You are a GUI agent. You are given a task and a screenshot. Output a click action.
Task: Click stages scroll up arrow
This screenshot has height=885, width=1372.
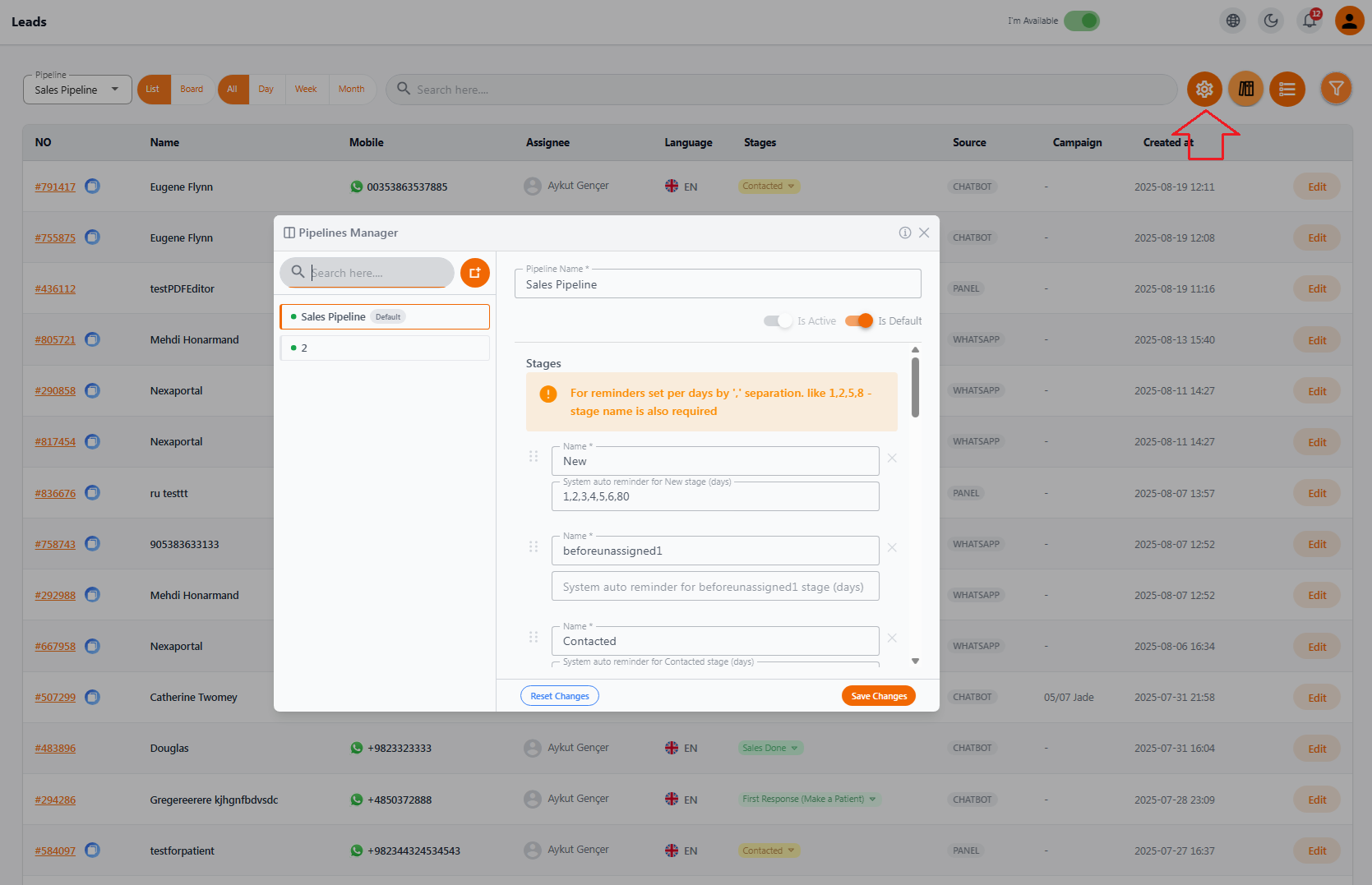915,350
